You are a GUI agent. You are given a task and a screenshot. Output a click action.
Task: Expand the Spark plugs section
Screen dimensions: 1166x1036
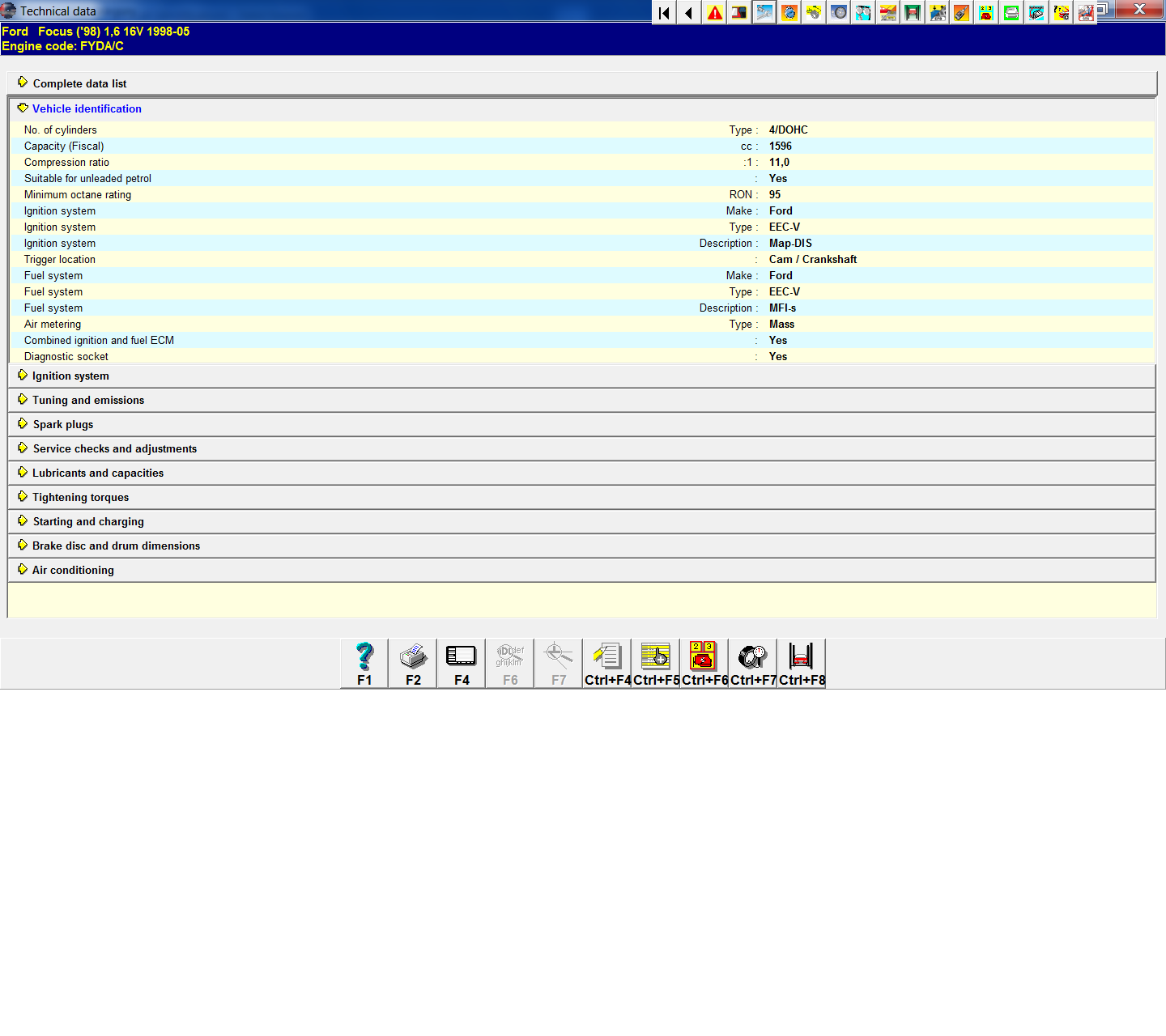coord(582,424)
